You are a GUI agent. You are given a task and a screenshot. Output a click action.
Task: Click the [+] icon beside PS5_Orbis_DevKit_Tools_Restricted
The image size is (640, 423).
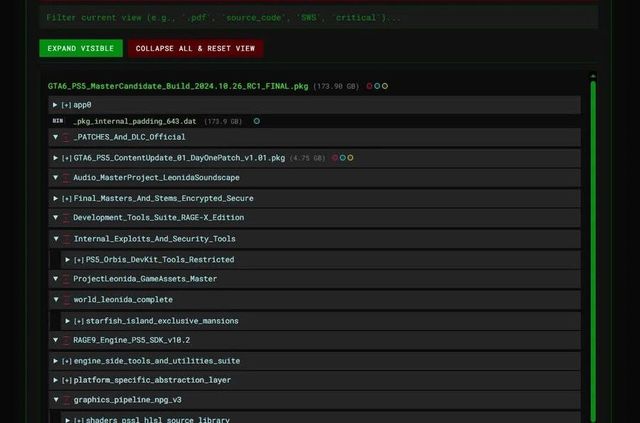coord(79,260)
